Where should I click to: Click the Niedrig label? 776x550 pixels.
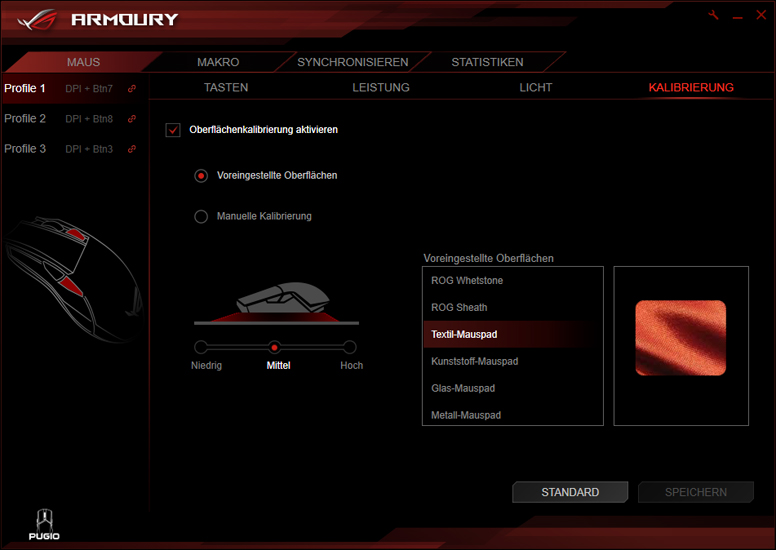(x=206, y=365)
